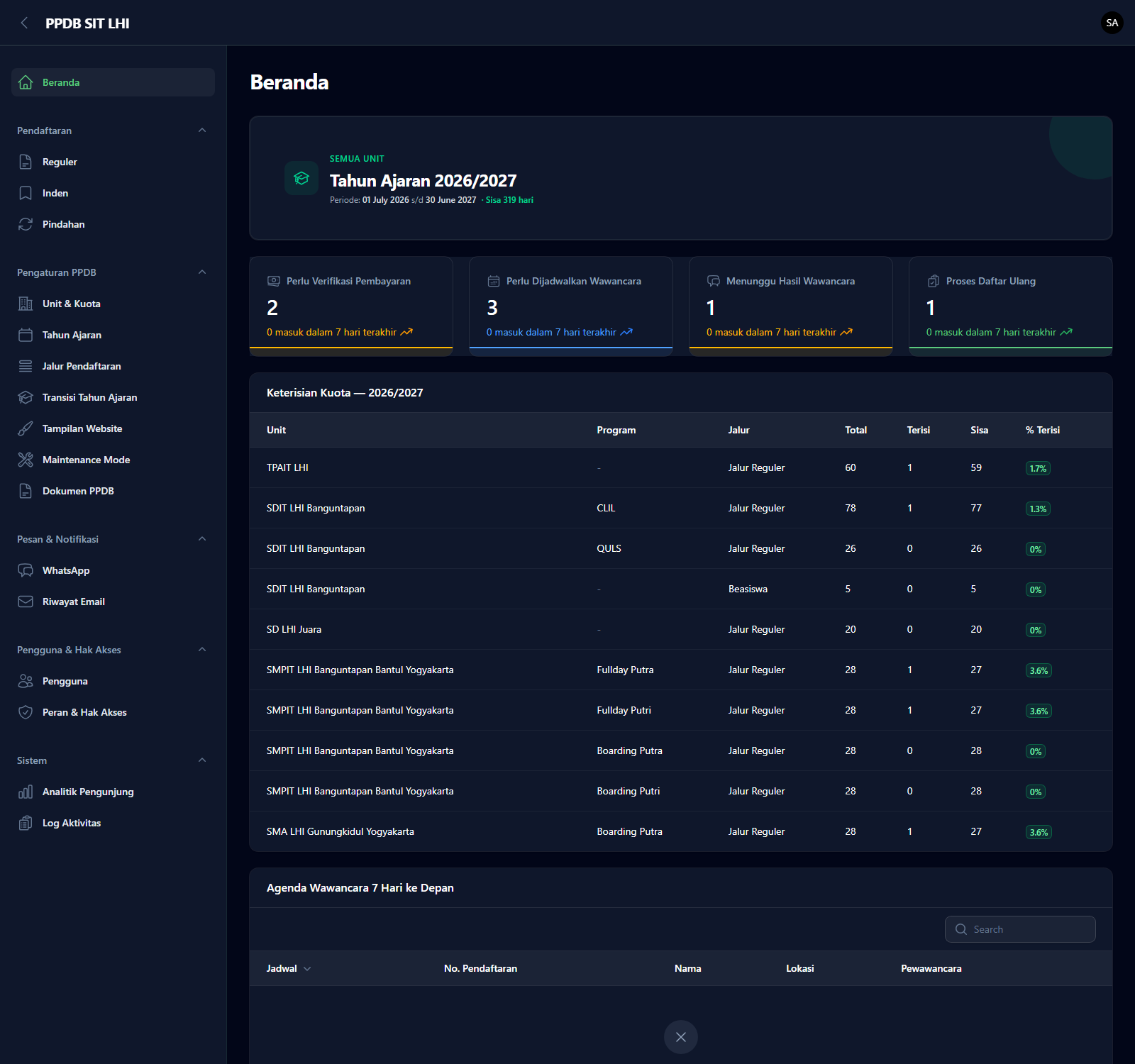
Task: Click the Lokasi column header
Action: pyautogui.click(x=799, y=968)
